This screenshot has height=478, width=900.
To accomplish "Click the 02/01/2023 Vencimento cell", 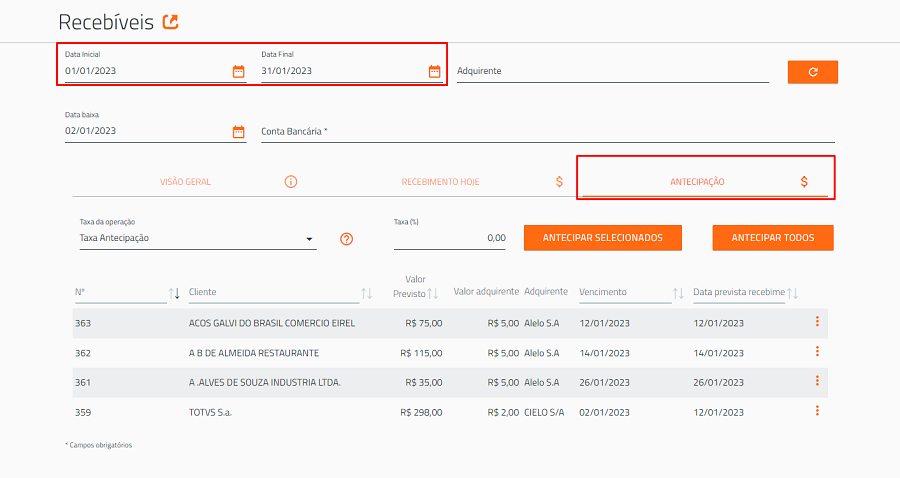I will [604, 413].
